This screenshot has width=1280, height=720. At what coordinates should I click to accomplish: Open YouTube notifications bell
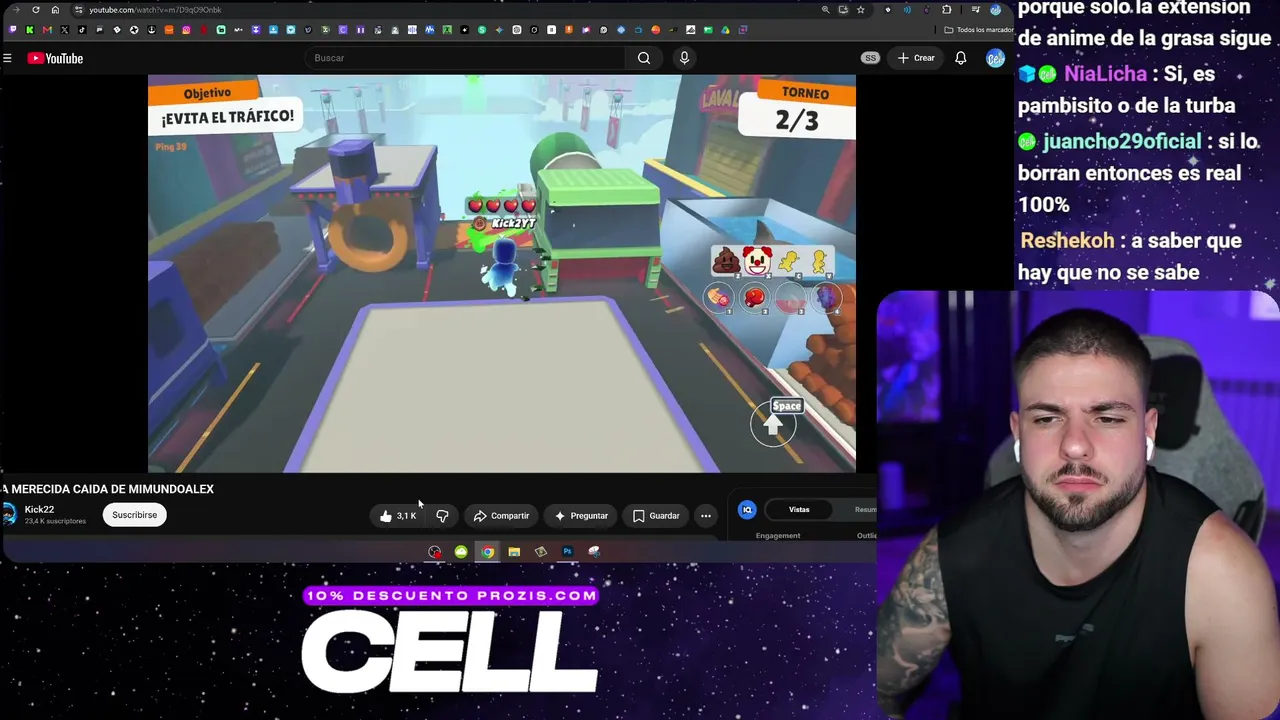pos(960,58)
